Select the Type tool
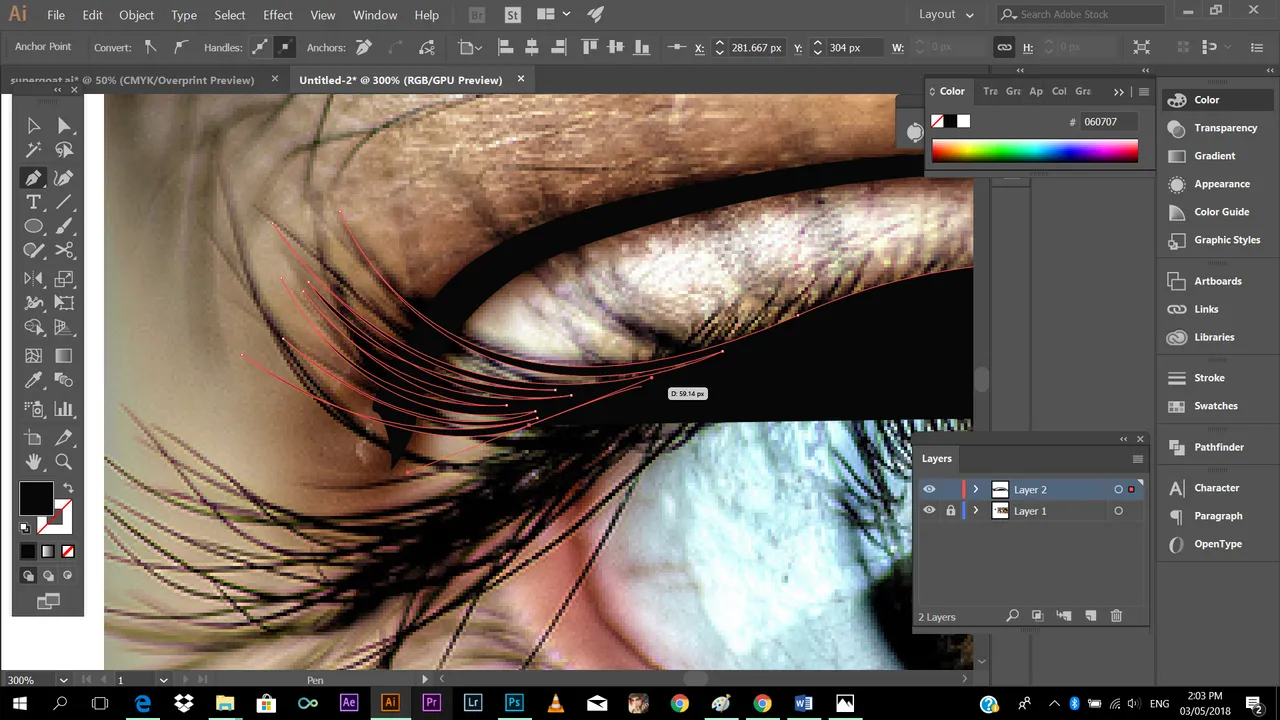1280x720 pixels. tap(33, 202)
